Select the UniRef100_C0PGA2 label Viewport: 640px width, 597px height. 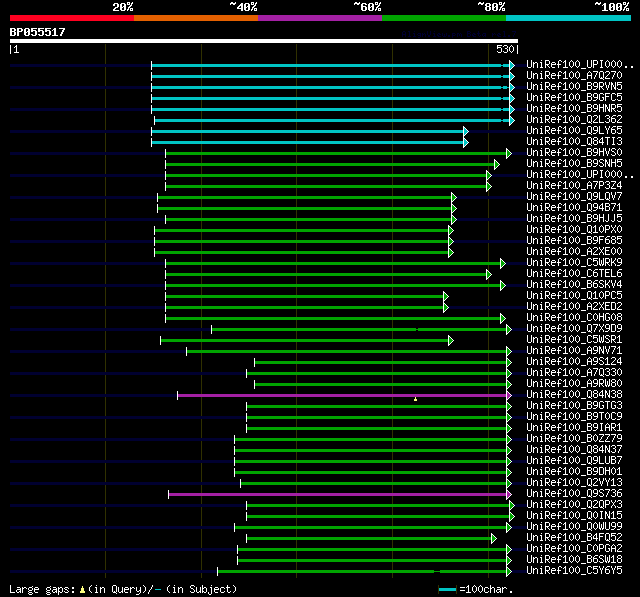click(x=574, y=549)
